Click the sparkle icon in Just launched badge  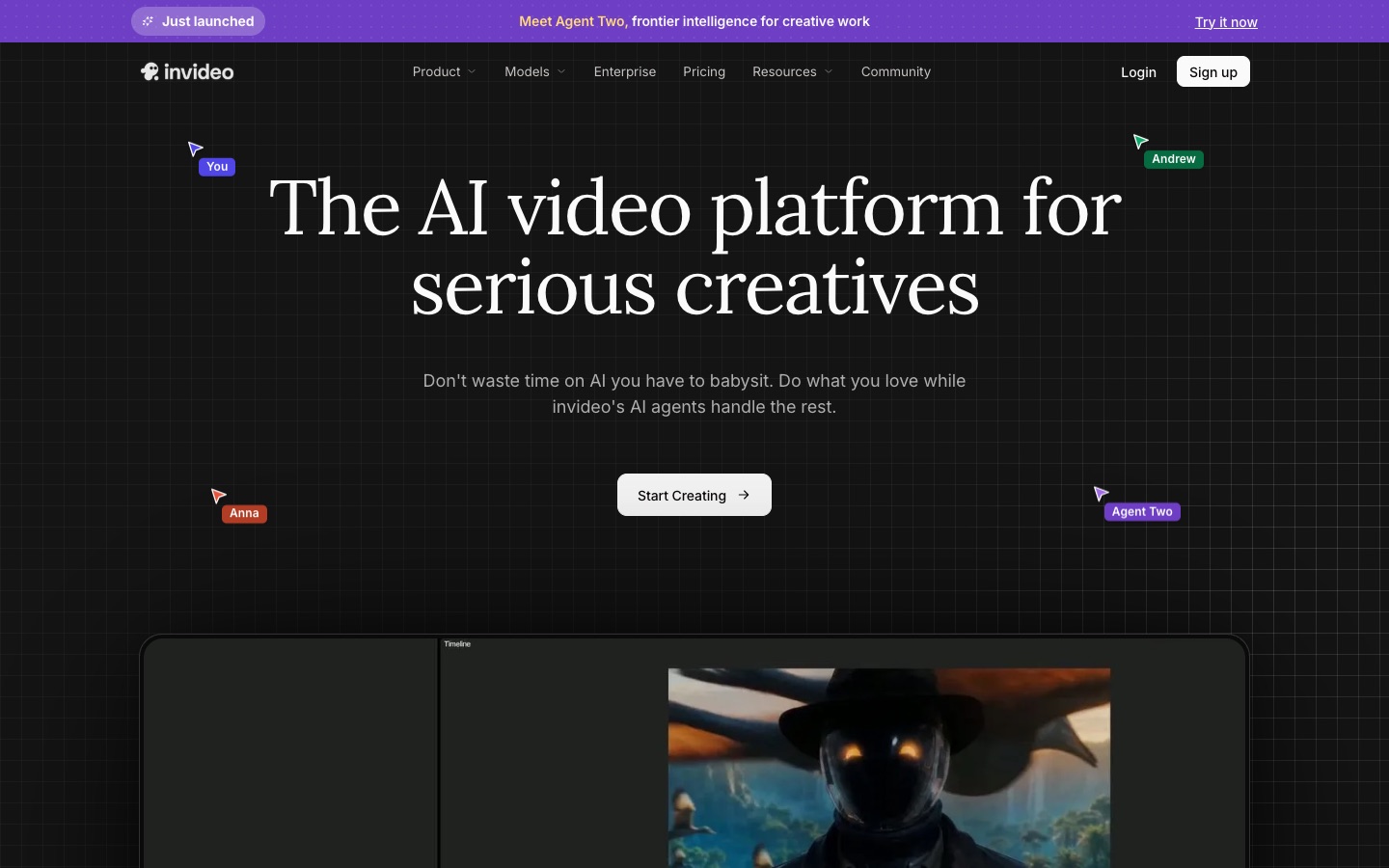tap(148, 21)
